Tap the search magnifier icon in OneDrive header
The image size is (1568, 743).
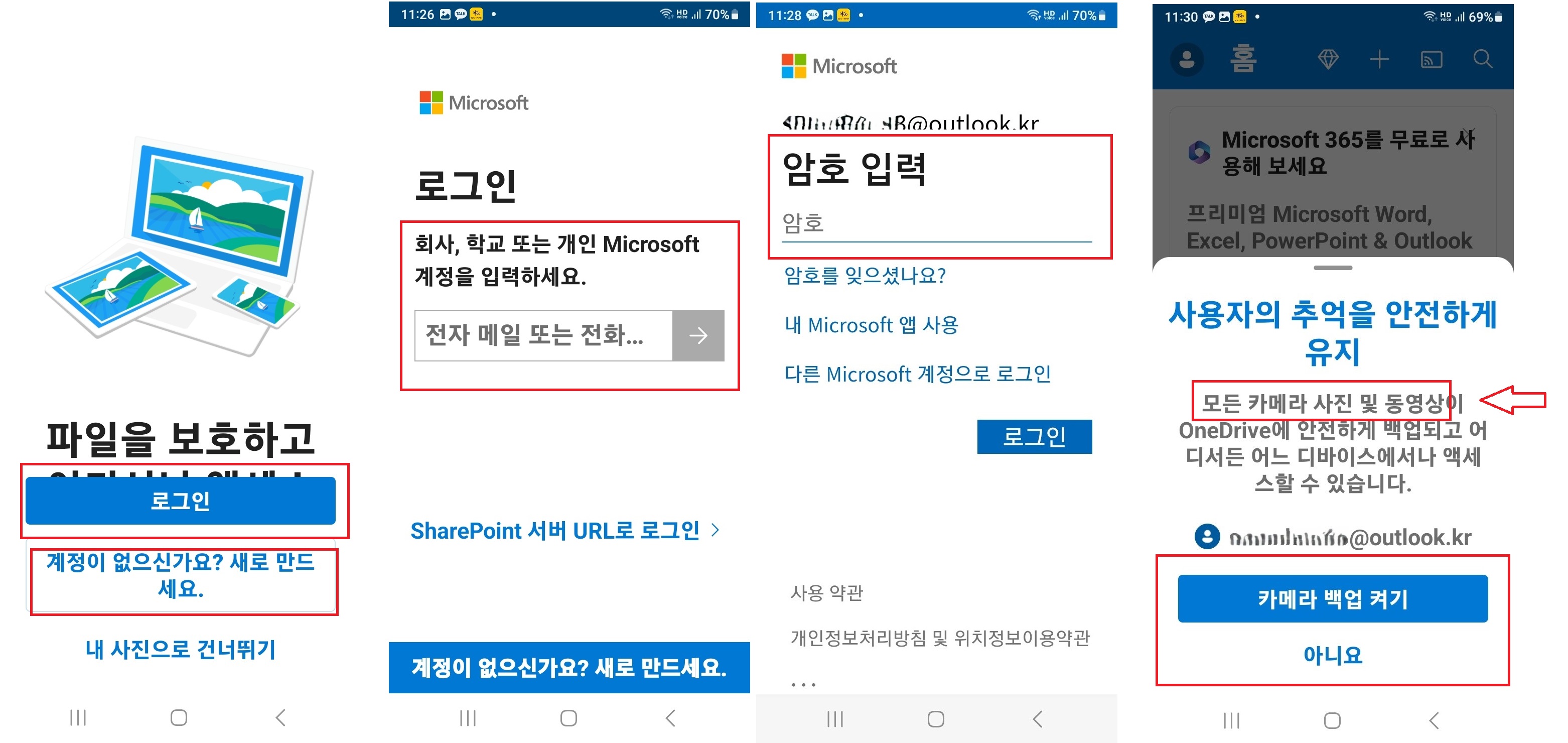click(x=1482, y=59)
